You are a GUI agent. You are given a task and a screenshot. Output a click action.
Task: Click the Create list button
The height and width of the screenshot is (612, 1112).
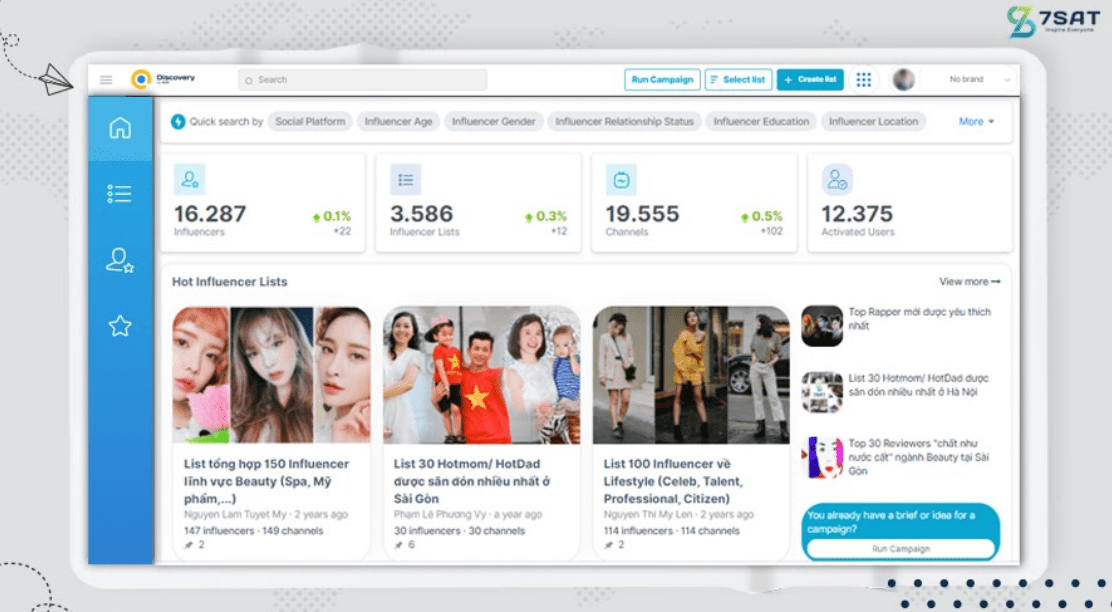(811, 79)
